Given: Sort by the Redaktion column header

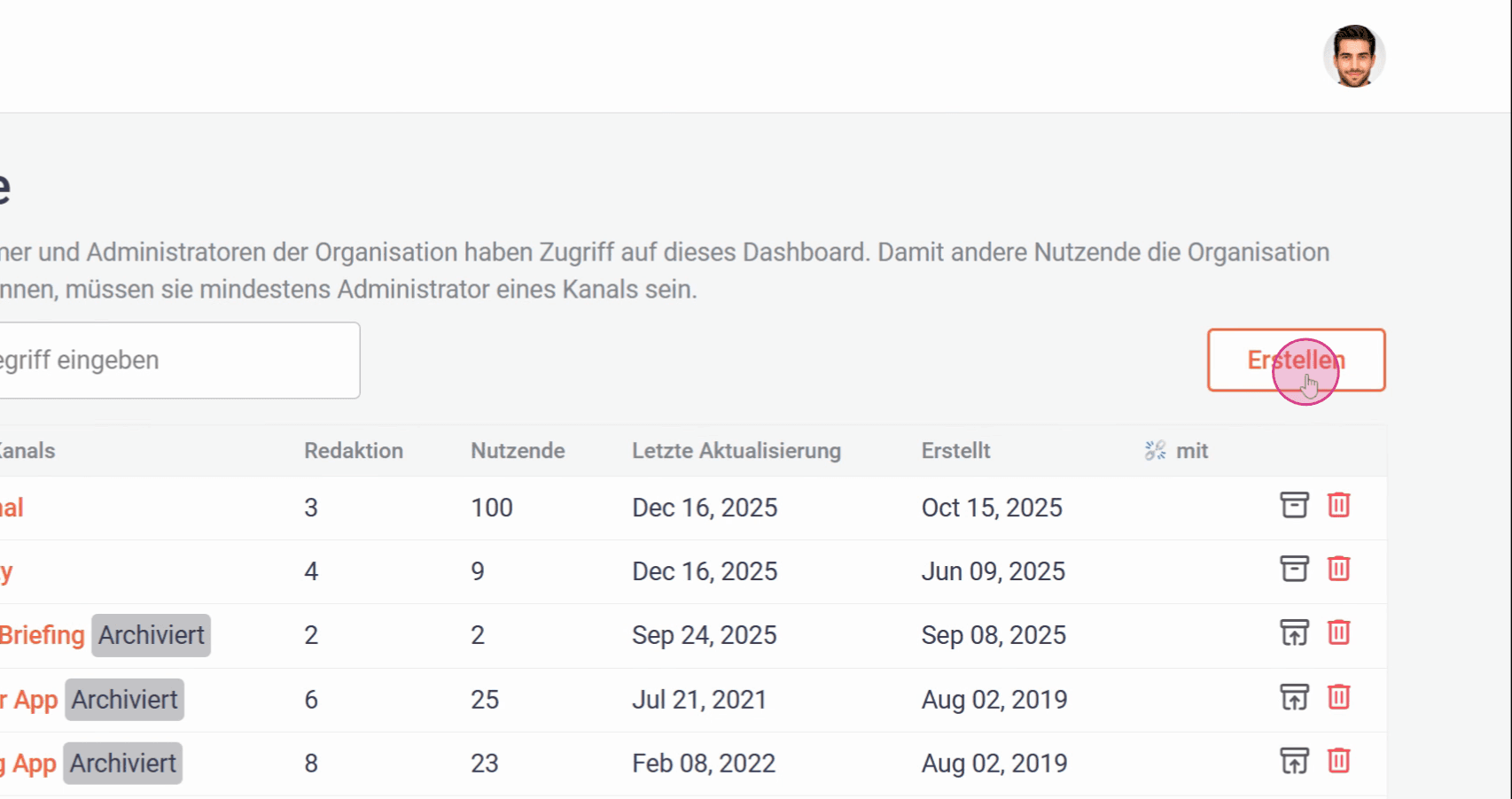Looking at the screenshot, I should pos(353,451).
